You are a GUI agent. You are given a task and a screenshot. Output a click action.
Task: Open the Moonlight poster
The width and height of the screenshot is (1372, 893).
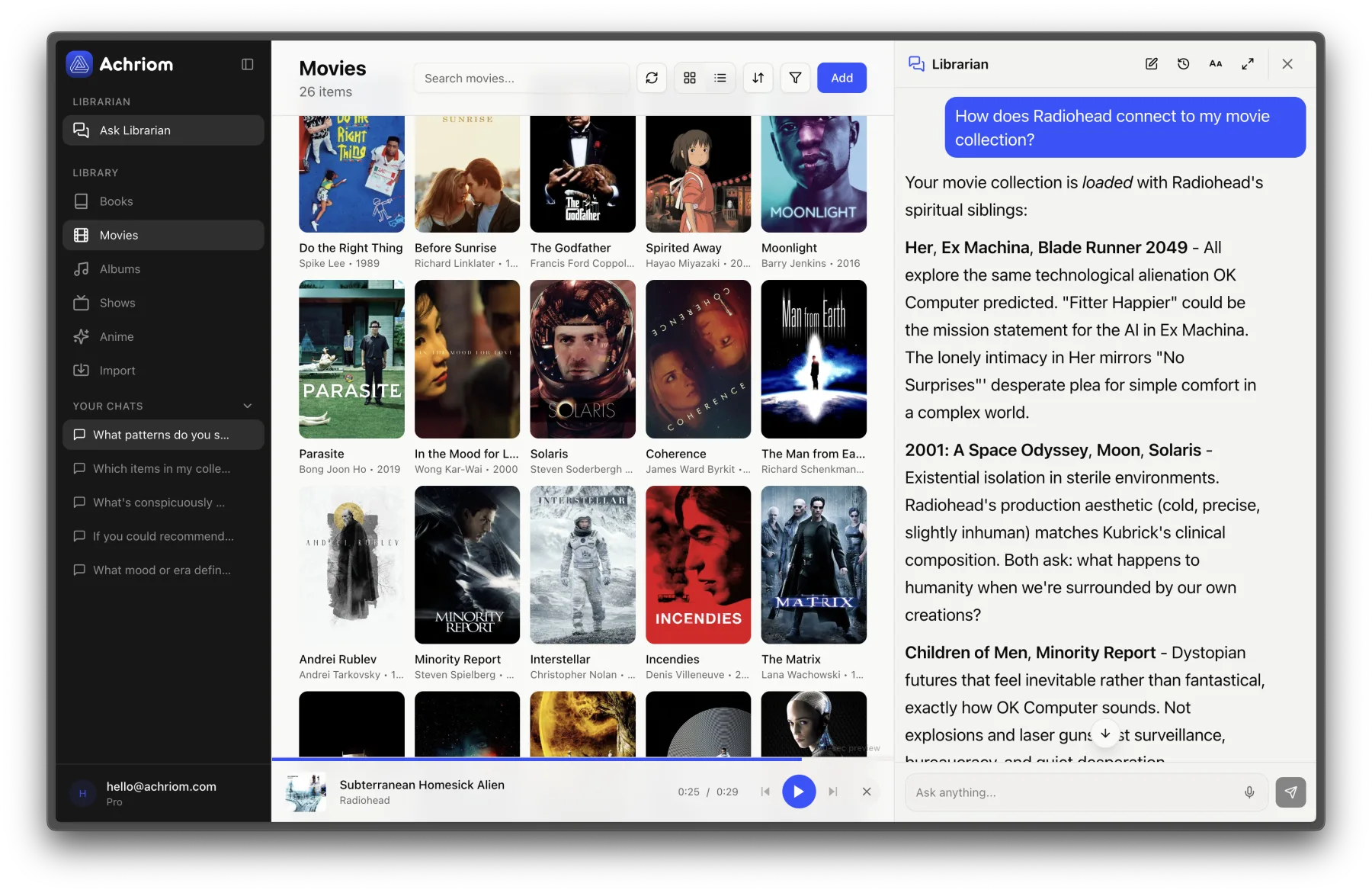814,174
